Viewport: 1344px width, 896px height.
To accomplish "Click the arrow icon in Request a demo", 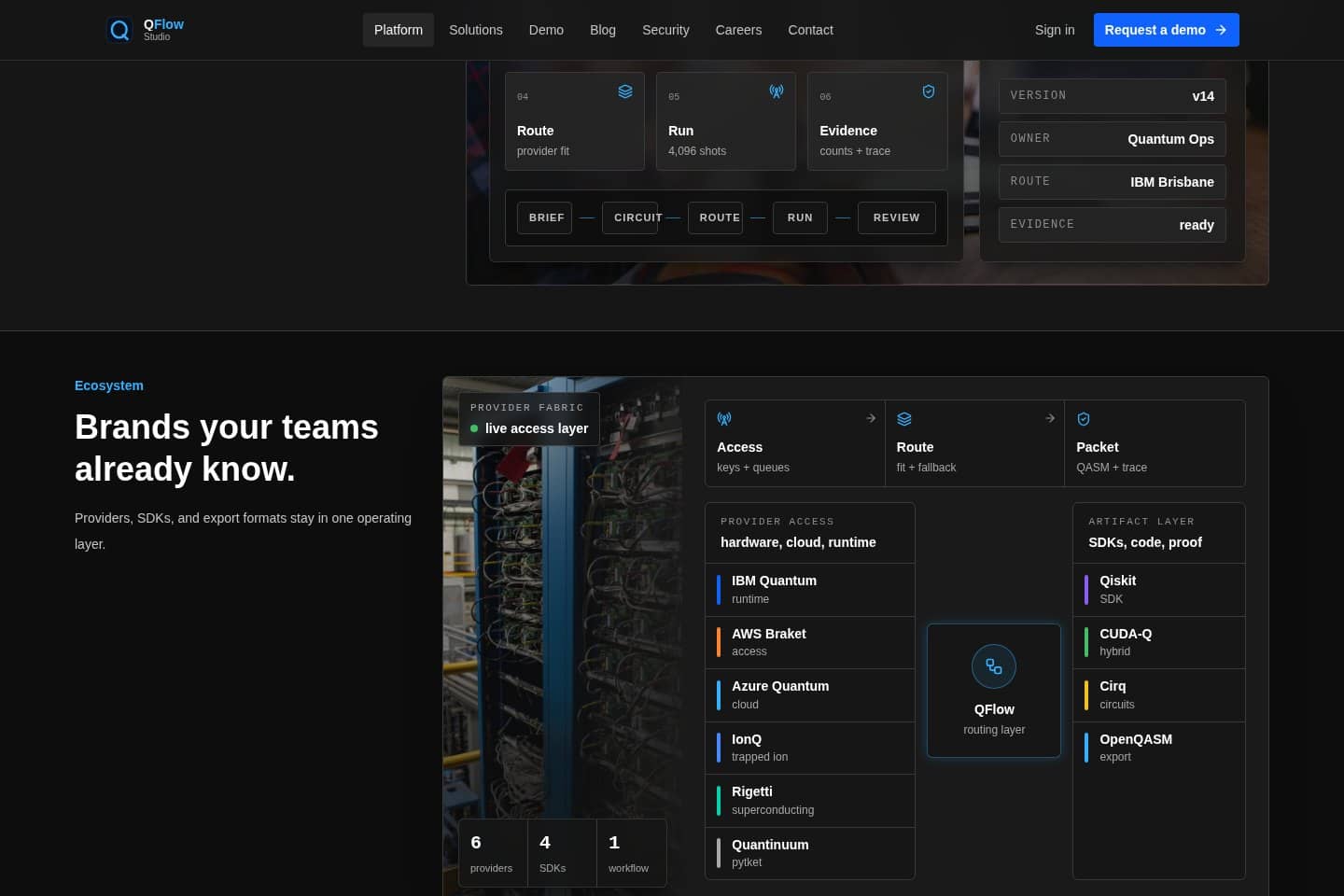I will 1221,30.
